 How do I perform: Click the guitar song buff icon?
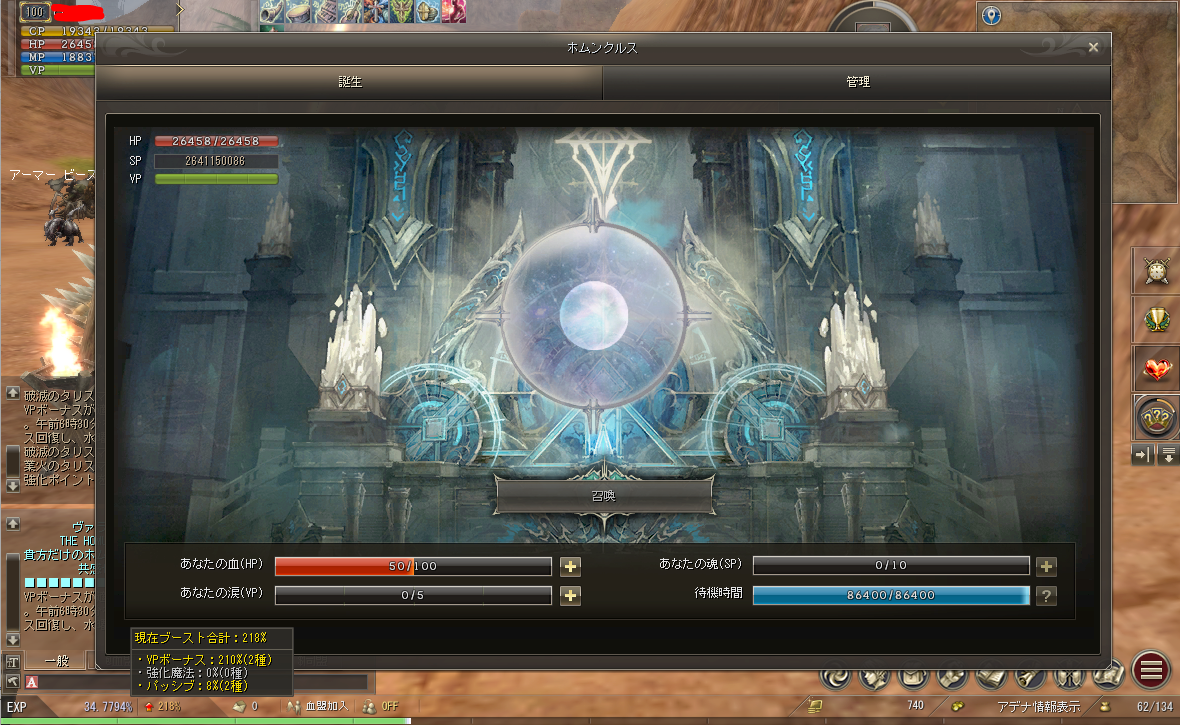[x=349, y=11]
